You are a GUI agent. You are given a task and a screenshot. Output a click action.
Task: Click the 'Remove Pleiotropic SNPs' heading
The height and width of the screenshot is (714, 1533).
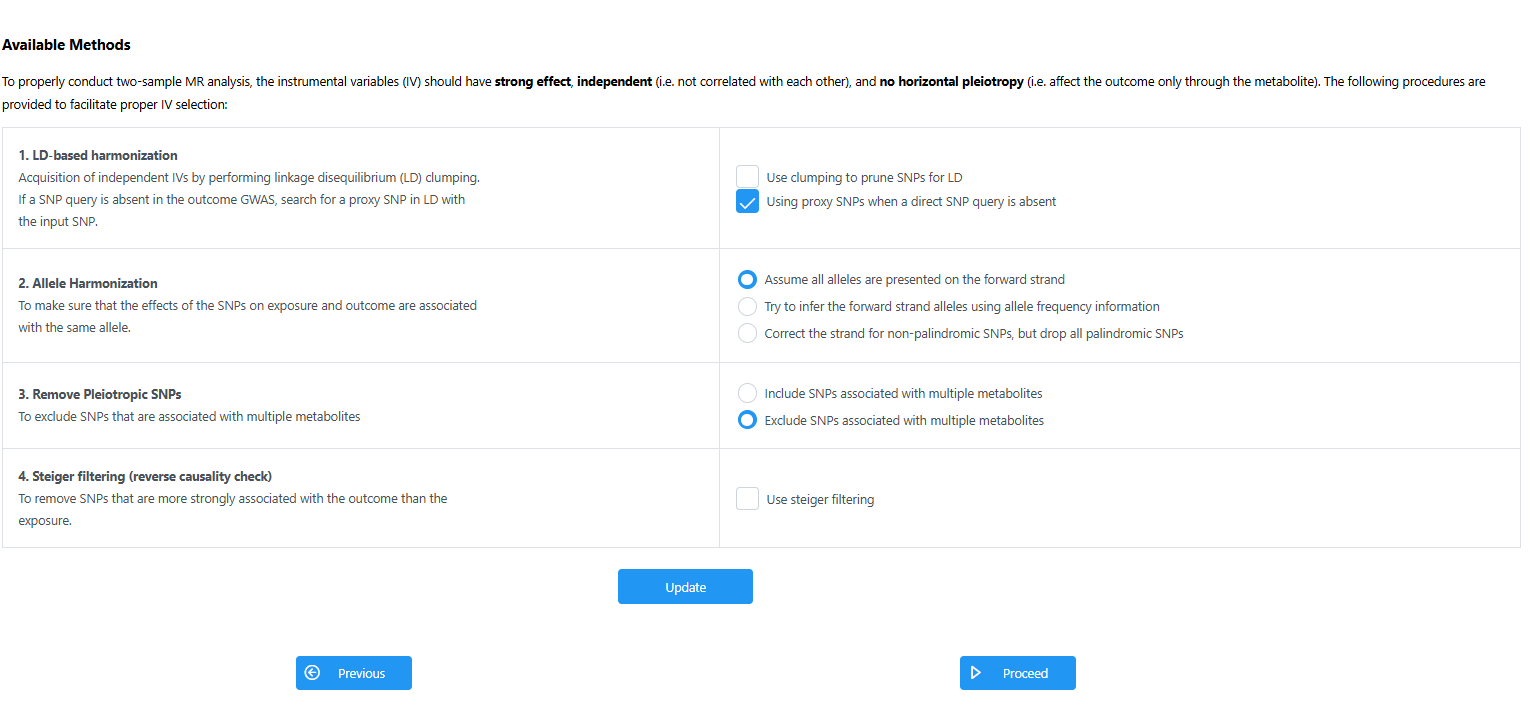[100, 394]
